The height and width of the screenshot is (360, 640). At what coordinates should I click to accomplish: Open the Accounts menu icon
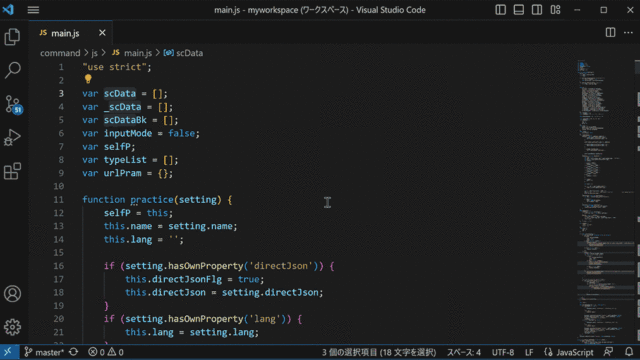click(x=12, y=294)
